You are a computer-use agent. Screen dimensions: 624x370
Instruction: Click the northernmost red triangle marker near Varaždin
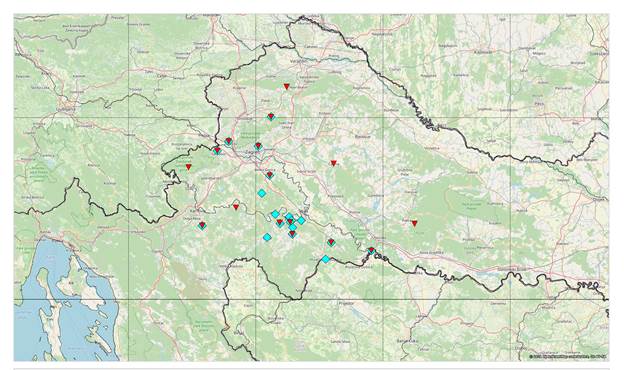[x=286, y=86]
